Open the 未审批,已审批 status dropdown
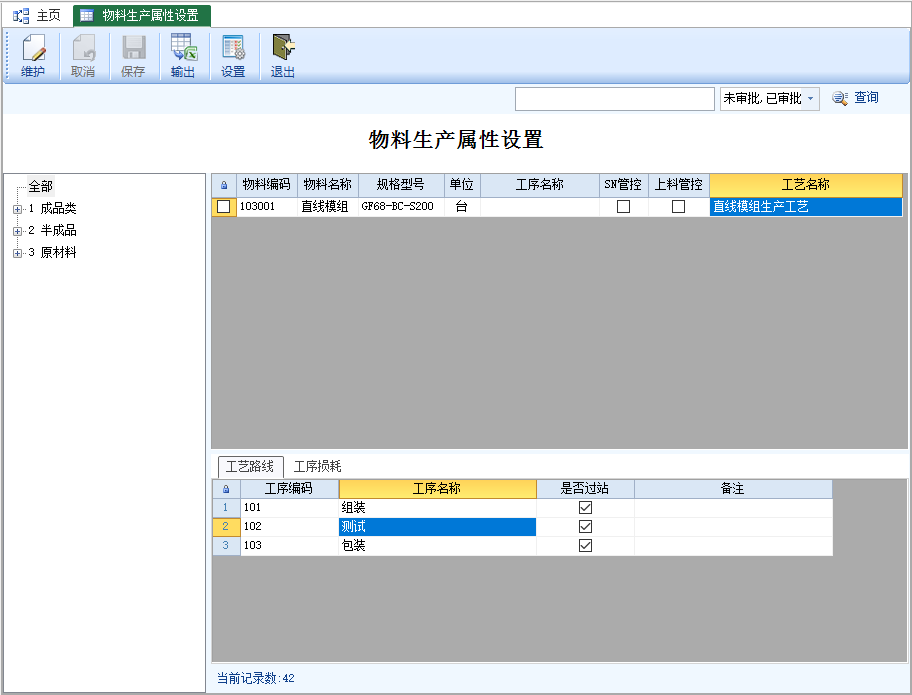This screenshot has height=695, width=912. coord(811,99)
